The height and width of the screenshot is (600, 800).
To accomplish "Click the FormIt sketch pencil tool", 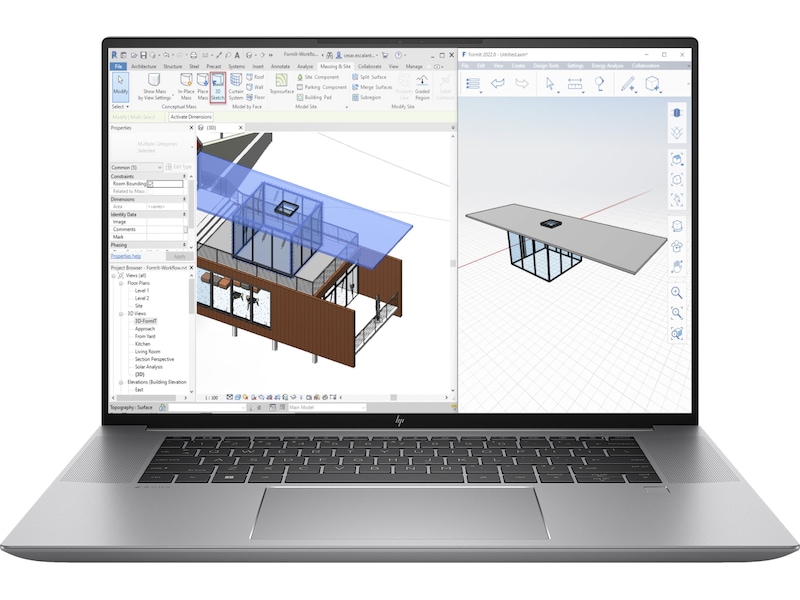I will pos(628,85).
